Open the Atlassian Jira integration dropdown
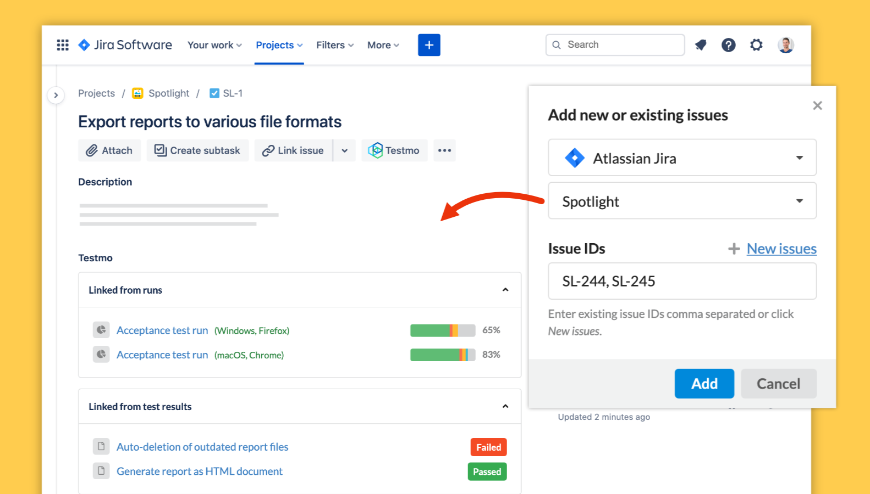This screenshot has width=870, height=494. 682,158
